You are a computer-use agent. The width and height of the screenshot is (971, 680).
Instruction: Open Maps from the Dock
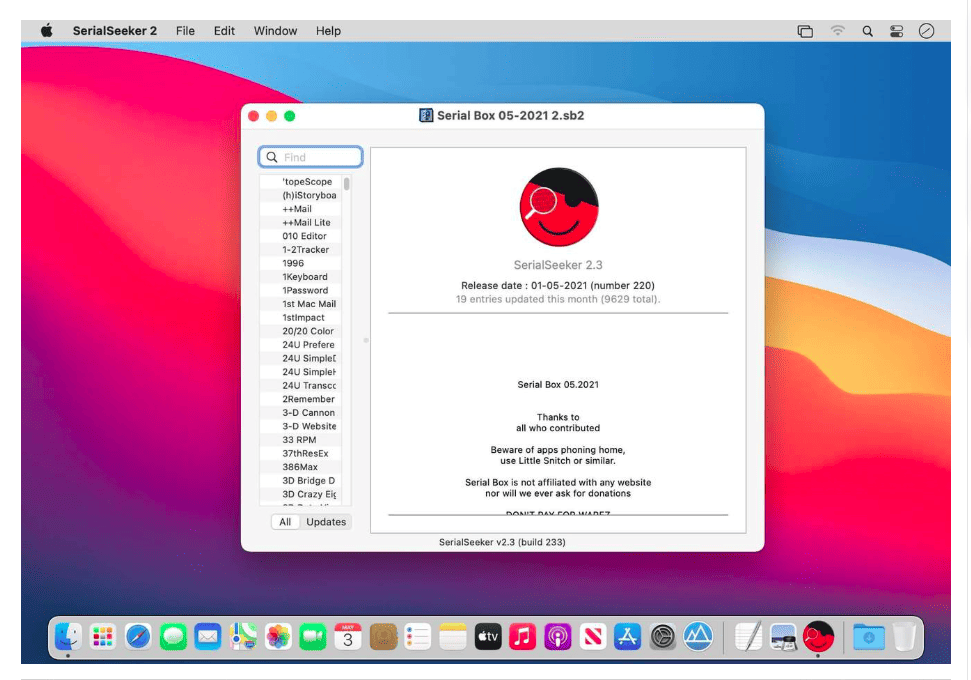243,637
